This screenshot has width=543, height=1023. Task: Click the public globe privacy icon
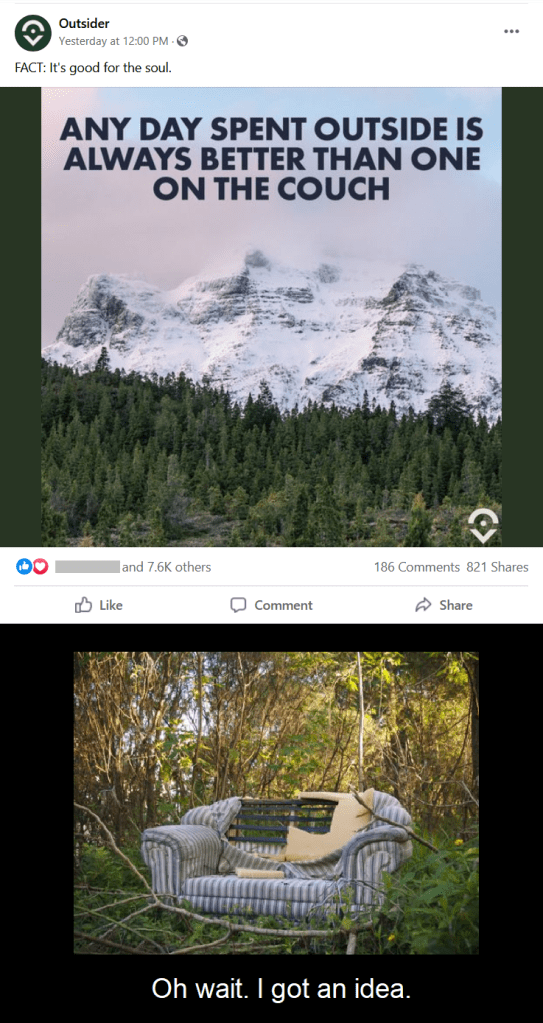tap(182, 41)
